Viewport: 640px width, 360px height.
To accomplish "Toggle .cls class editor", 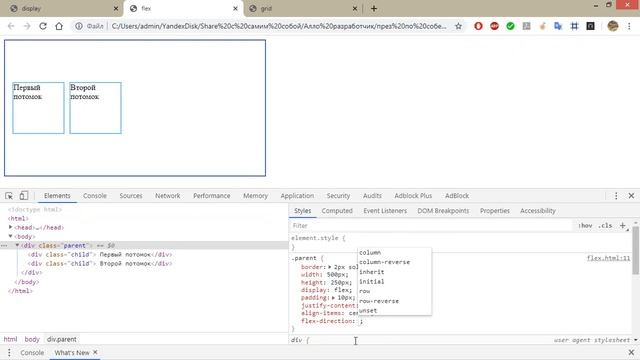I will (605, 225).
